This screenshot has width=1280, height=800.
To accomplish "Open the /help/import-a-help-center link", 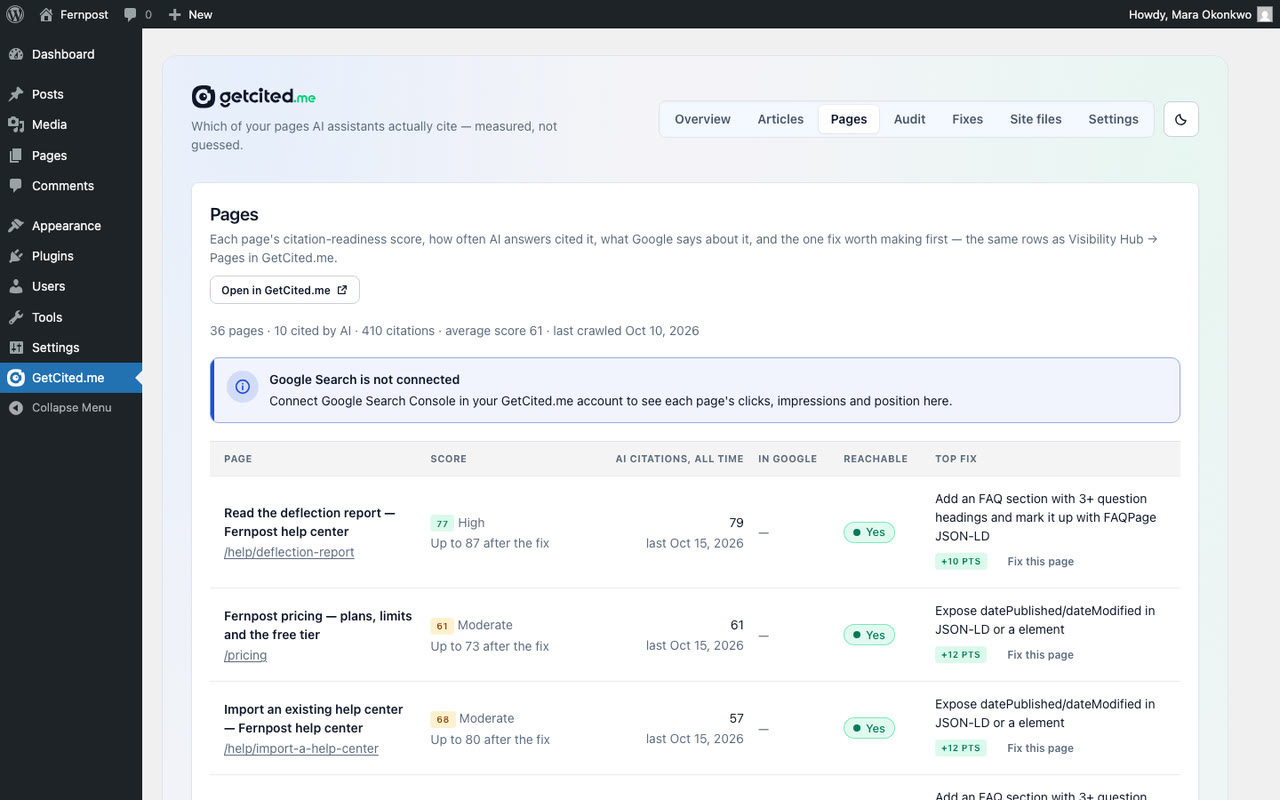I will click(x=301, y=748).
